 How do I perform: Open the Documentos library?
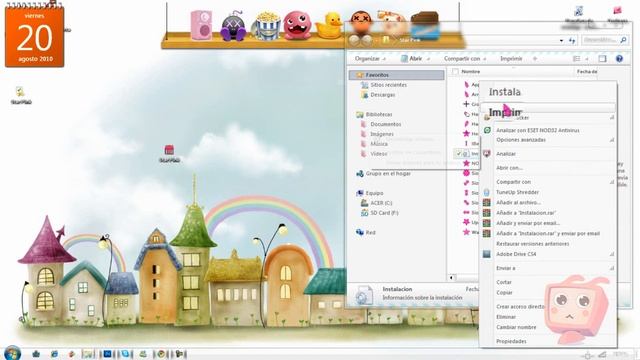pos(385,124)
